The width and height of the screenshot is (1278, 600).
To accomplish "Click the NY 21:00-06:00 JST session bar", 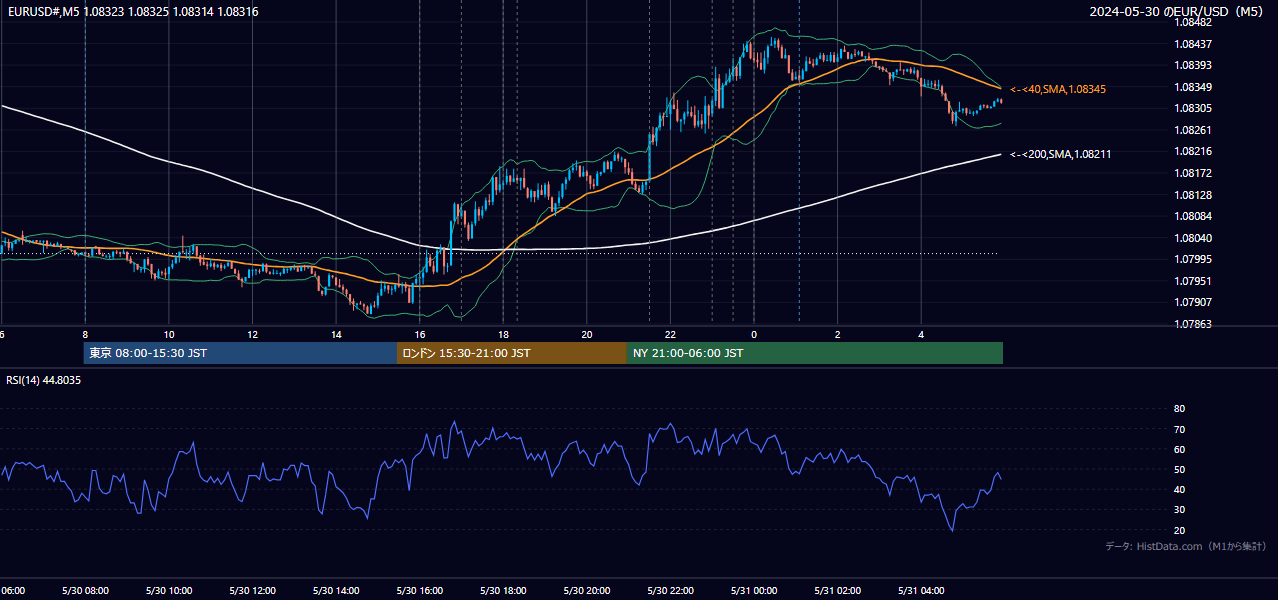I will (x=815, y=353).
